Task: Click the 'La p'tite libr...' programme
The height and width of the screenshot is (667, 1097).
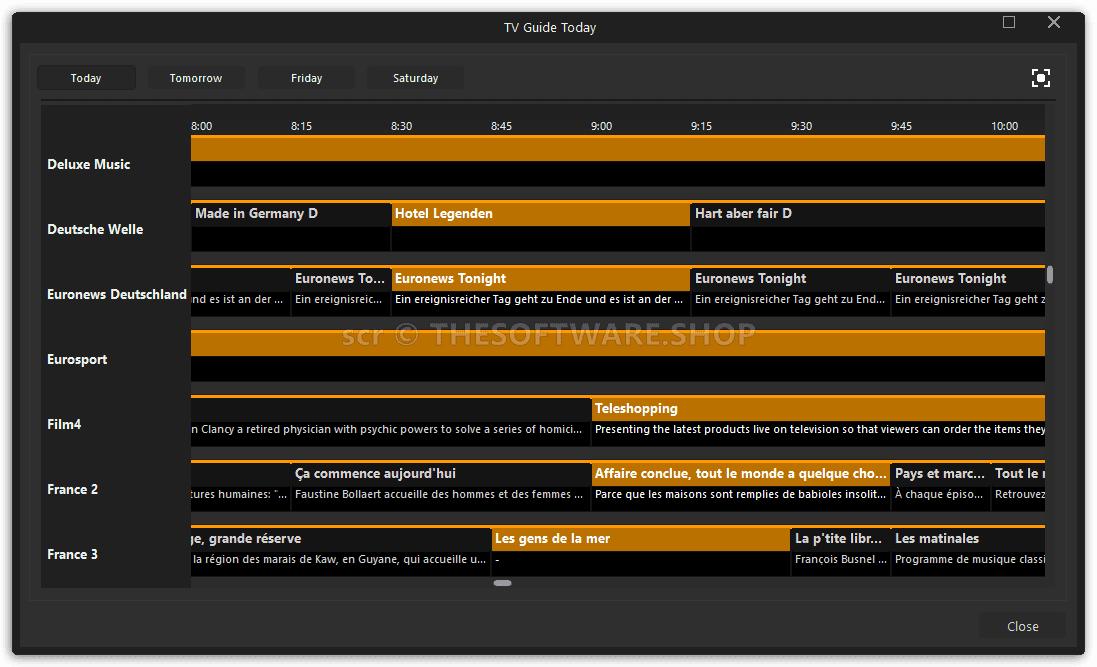Action: coord(841,552)
